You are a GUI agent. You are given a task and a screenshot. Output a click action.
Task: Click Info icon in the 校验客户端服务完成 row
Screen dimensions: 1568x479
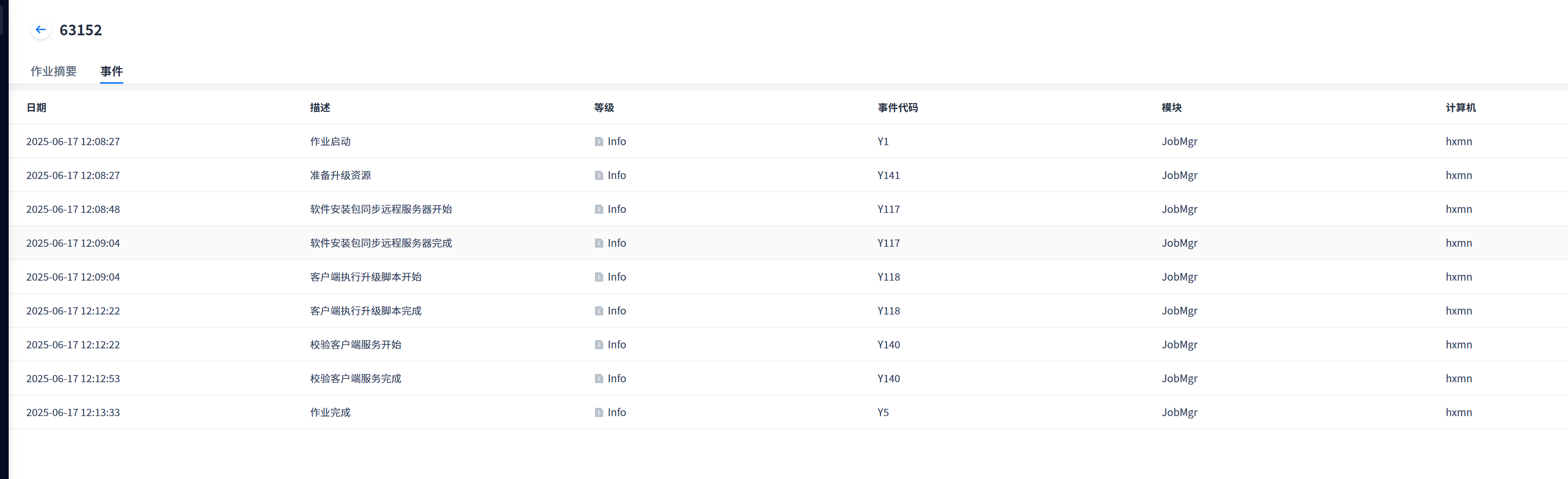pyautogui.click(x=599, y=378)
